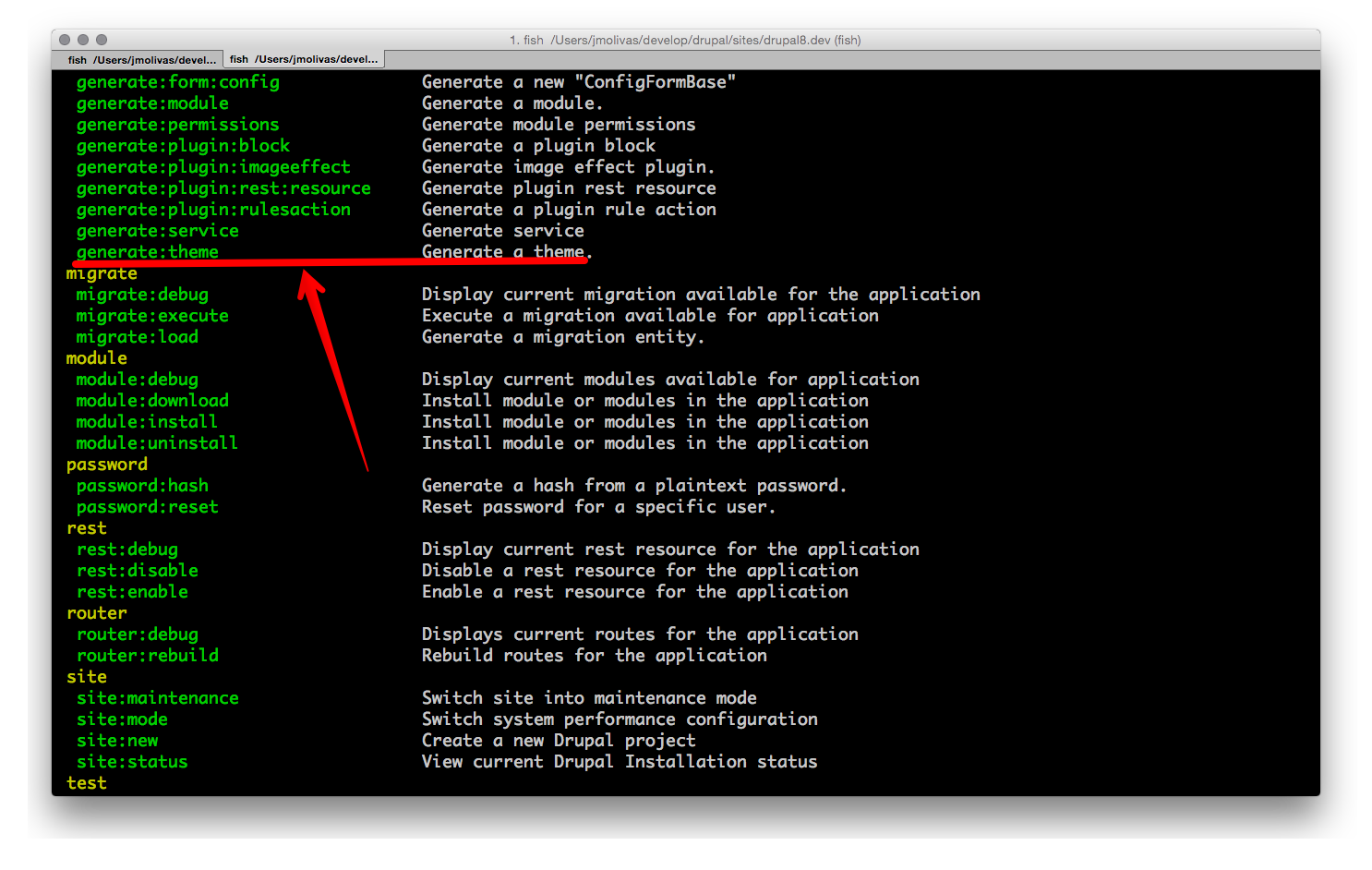The width and height of the screenshot is (1372, 870).
Task: Click the "module:download" command text
Action: pyautogui.click(x=152, y=401)
